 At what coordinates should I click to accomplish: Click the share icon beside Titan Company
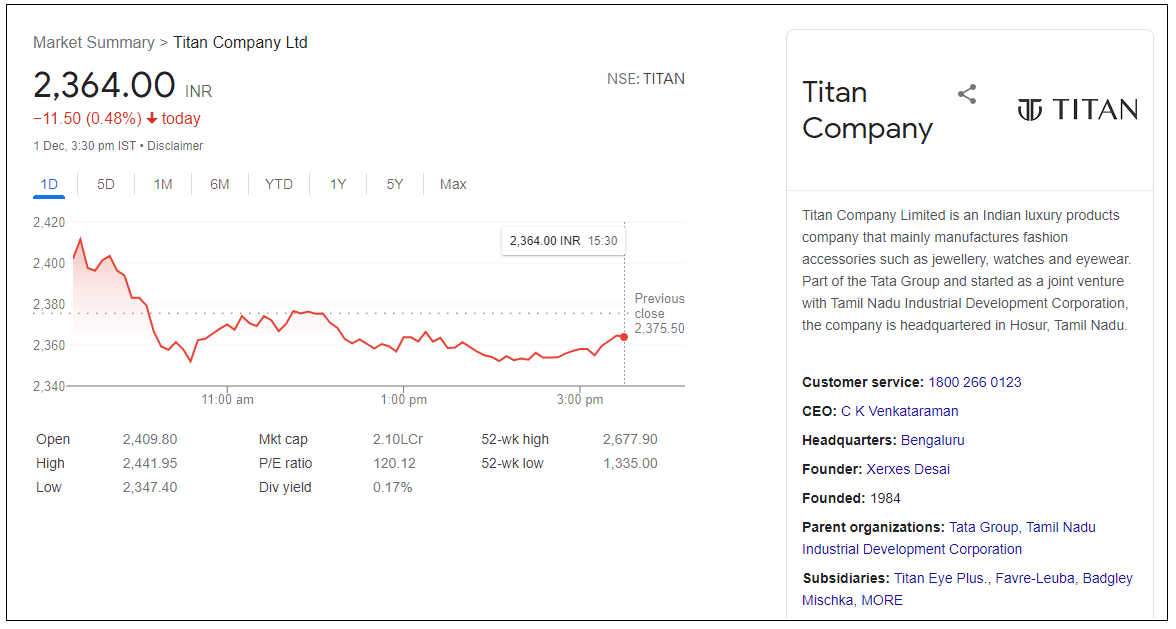(966, 94)
